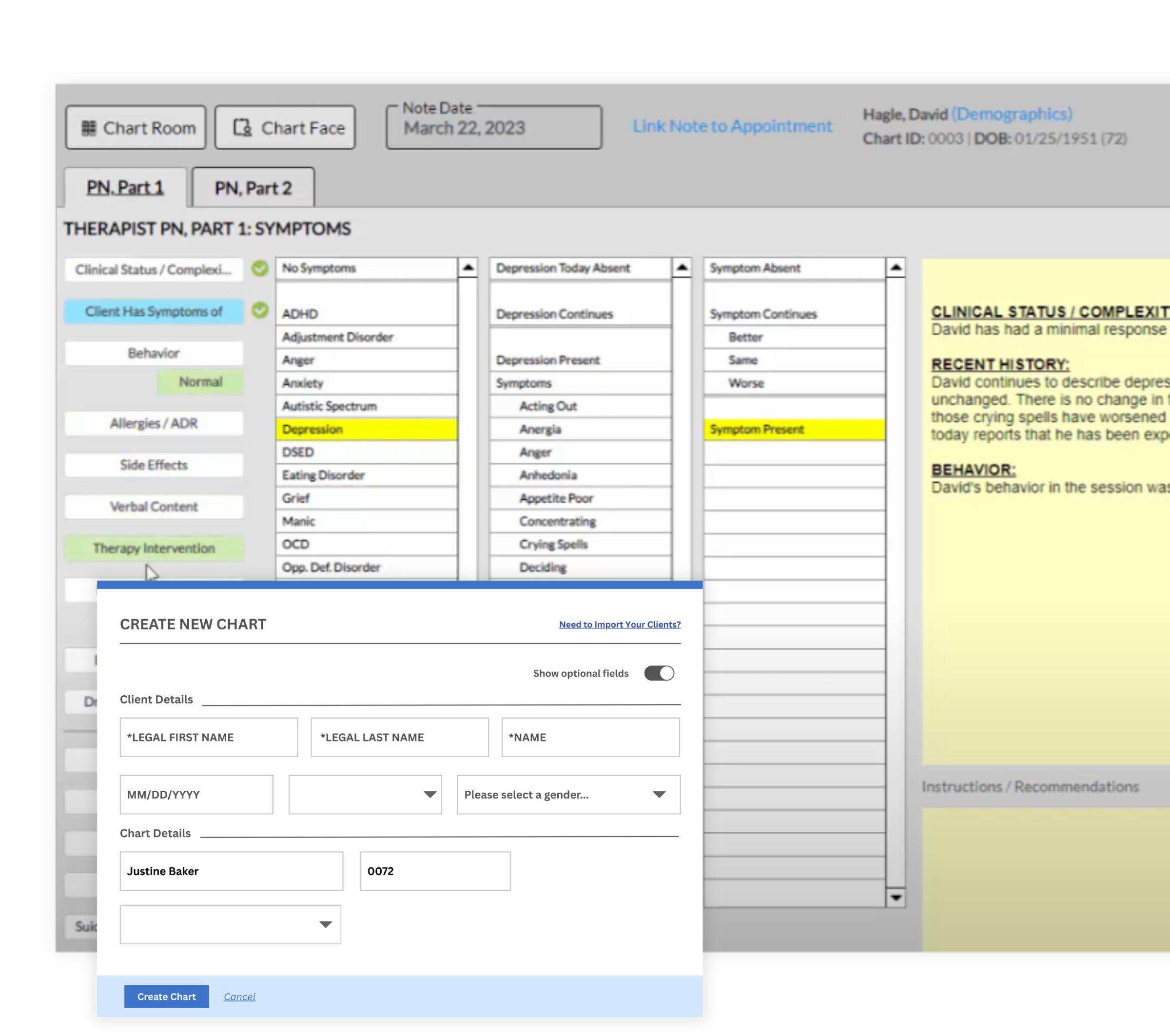Screen dimensions: 1170x1036
Task: Click the green checkmark beside Client Has Symptoms of
Action: pyautogui.click(x=259, y=311)
